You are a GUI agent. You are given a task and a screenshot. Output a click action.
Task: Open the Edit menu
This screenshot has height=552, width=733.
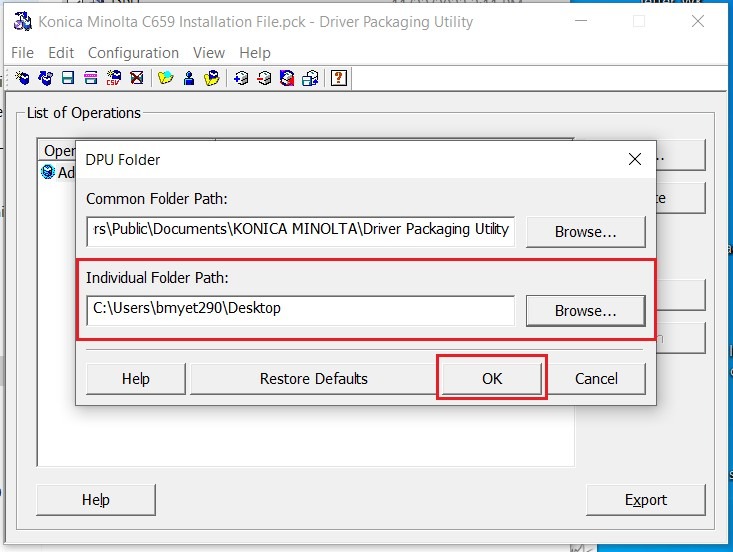coord(61,53)
